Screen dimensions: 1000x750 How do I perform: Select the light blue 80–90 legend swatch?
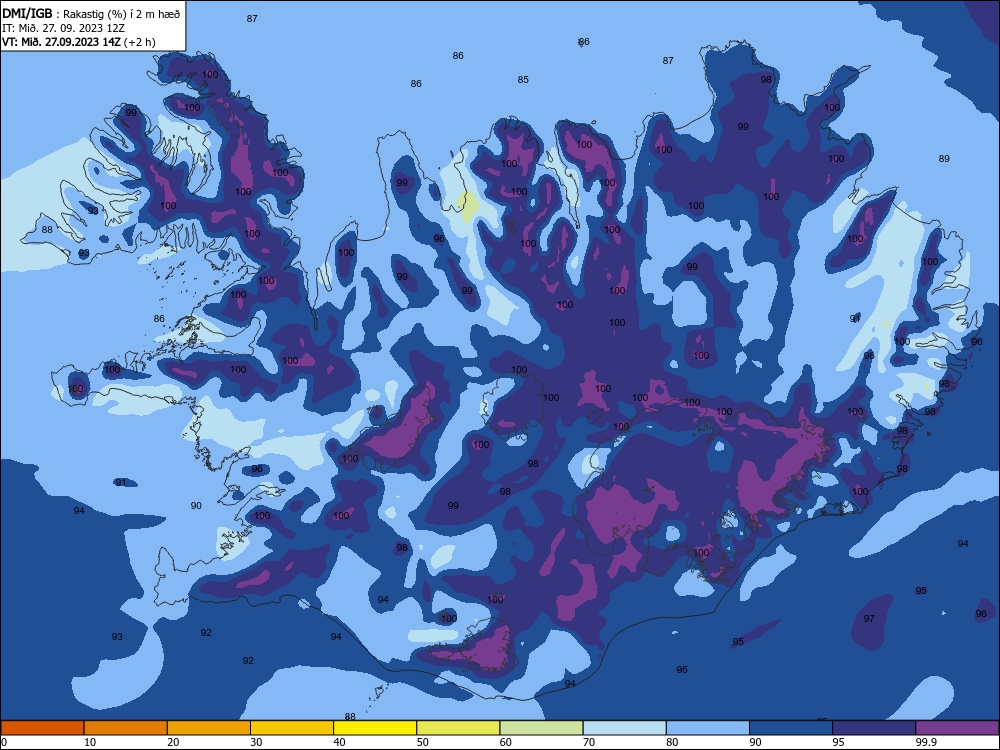[708, 728]
